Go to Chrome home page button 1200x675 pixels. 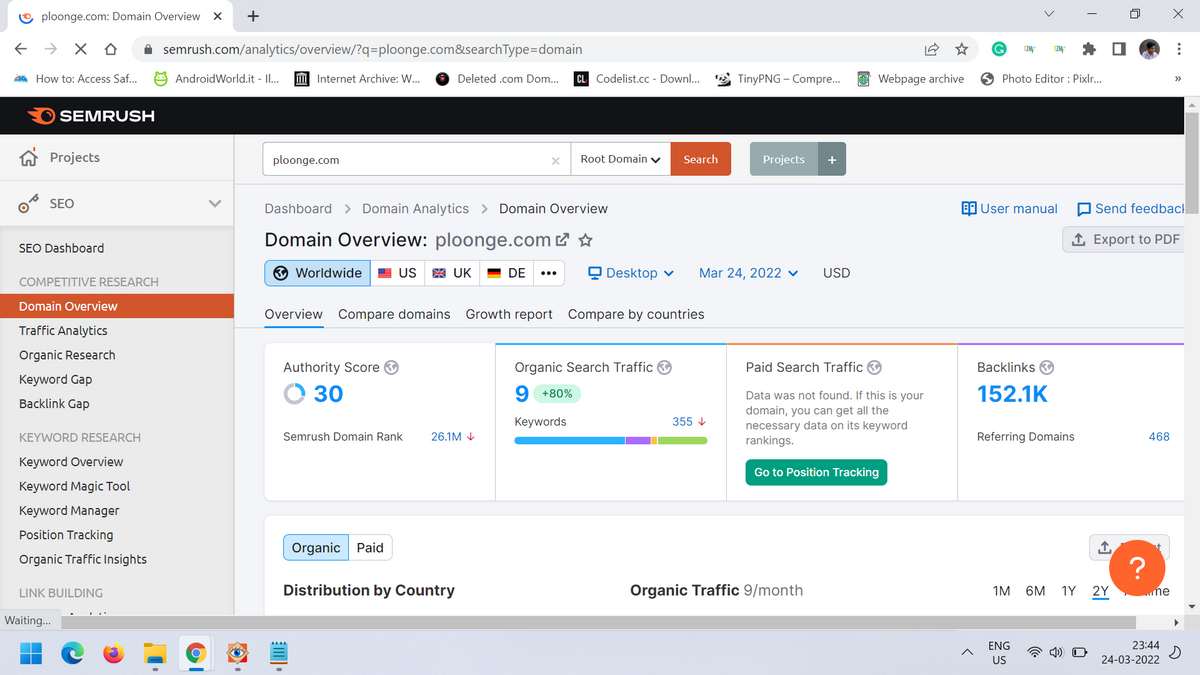pyautogui.click(x=111, y=49)
